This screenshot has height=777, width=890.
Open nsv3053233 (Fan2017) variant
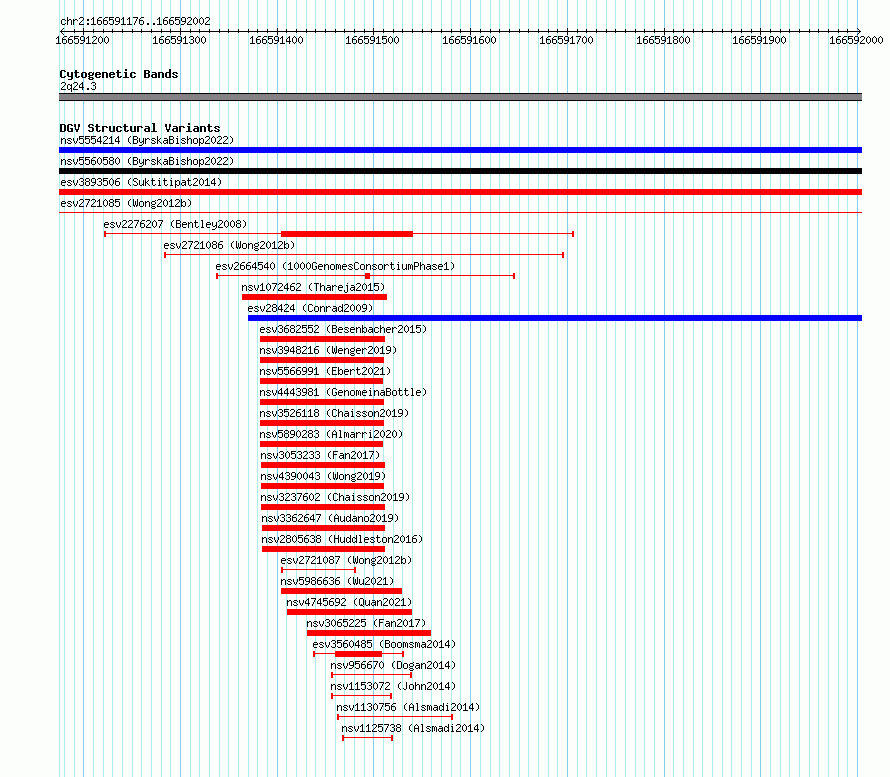point(320,455)
